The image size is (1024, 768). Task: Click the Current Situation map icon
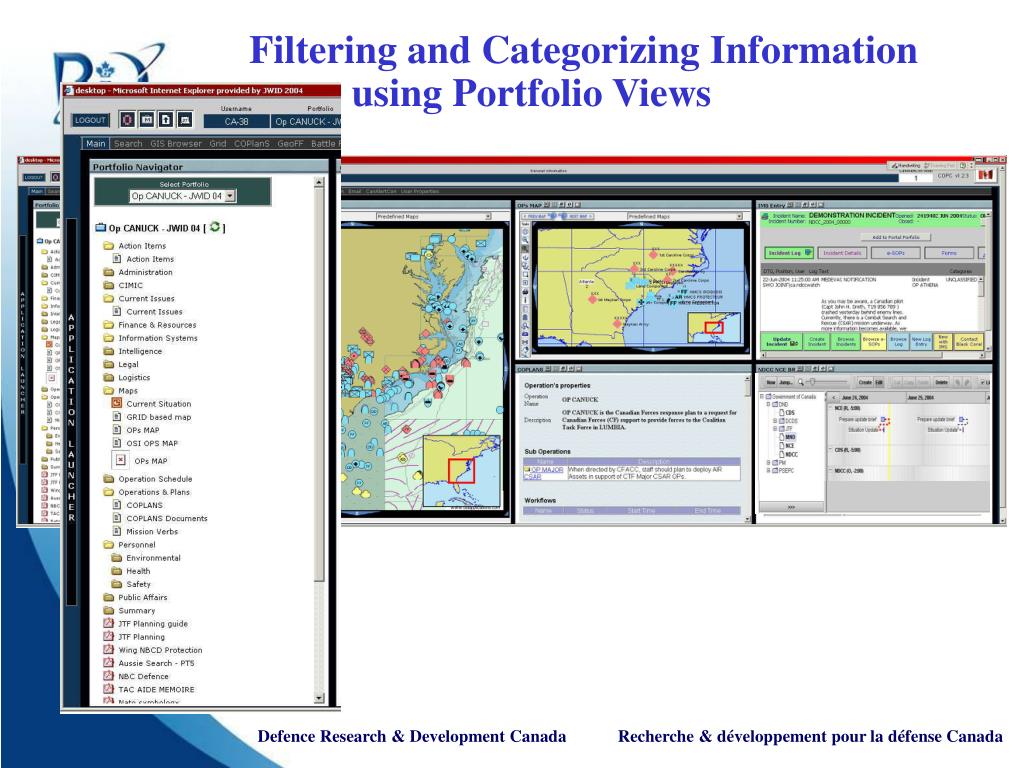pos(117,404)
